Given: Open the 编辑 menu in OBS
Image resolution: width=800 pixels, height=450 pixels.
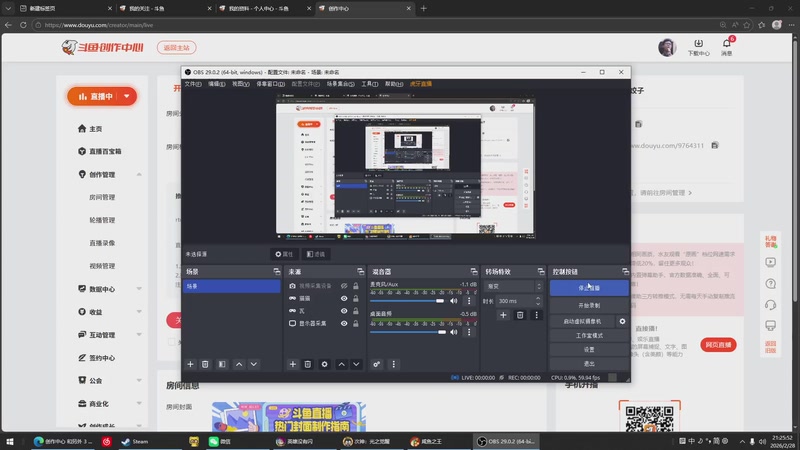Looking at the screenshot, I should [216, 84].
